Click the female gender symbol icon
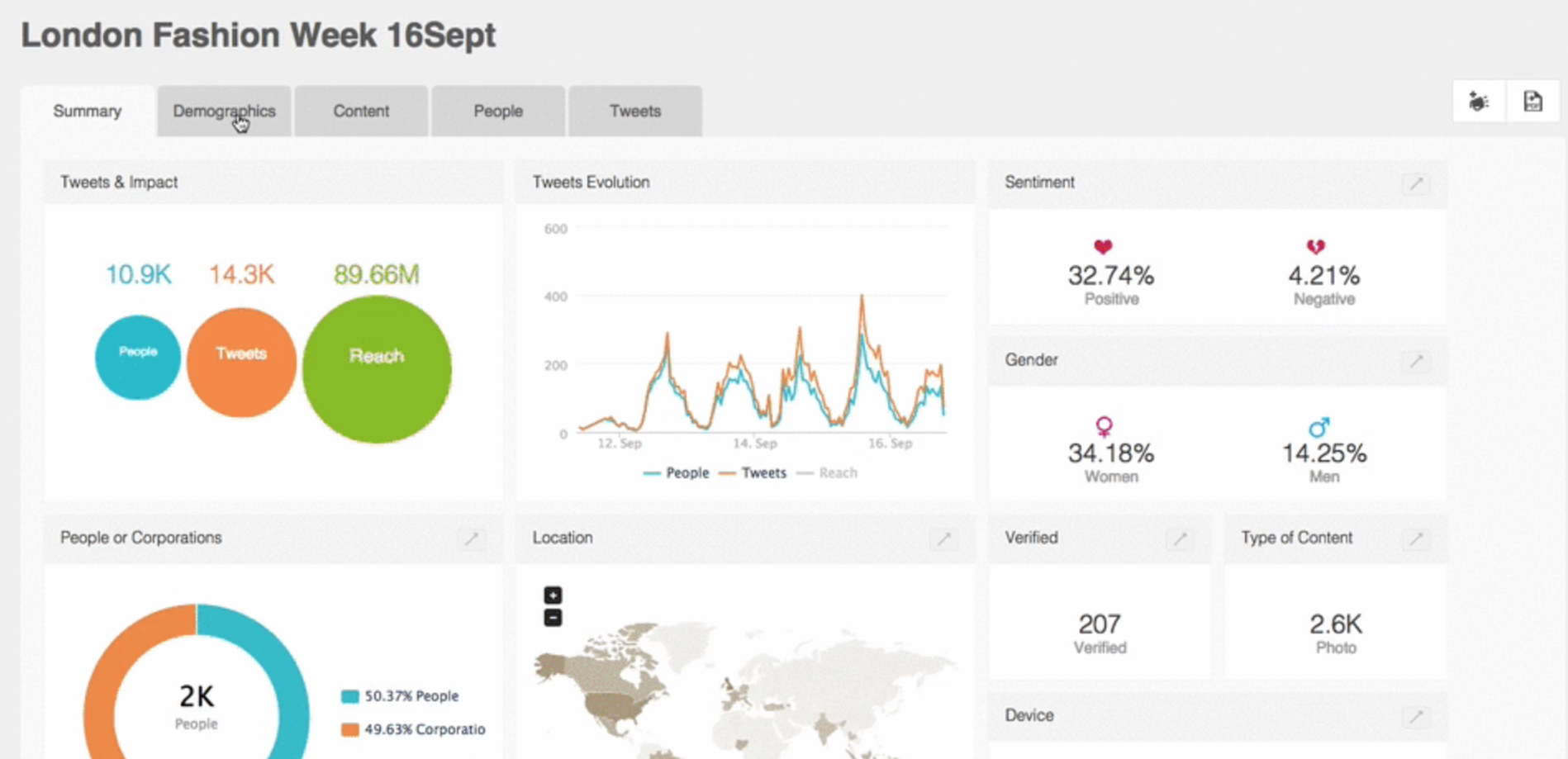The width and height of the screenshot is (1568, 759). tap(1104, 426)
